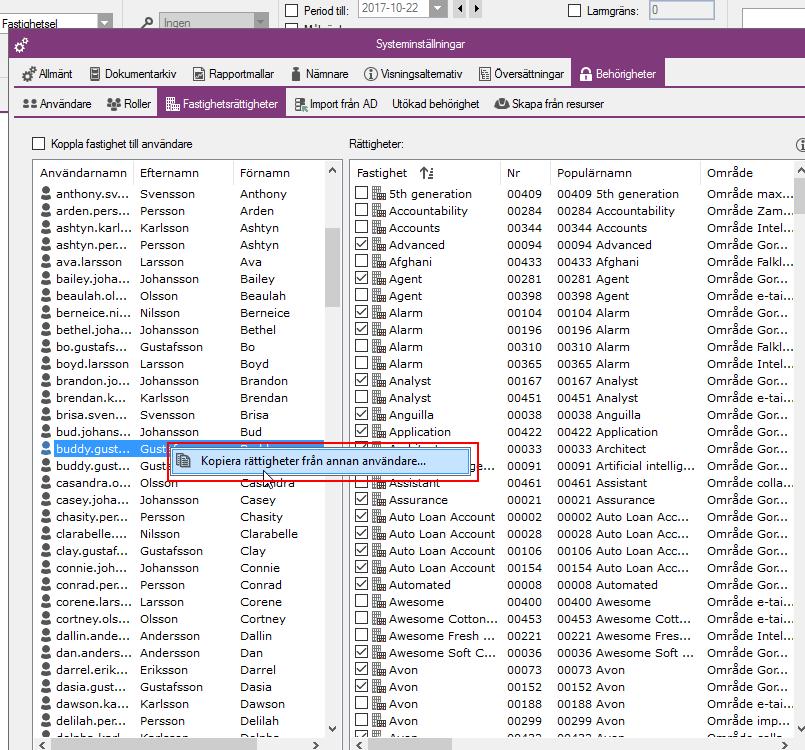Go to the previous period with the left arrow
805x750 pixels.
point(460,8)
